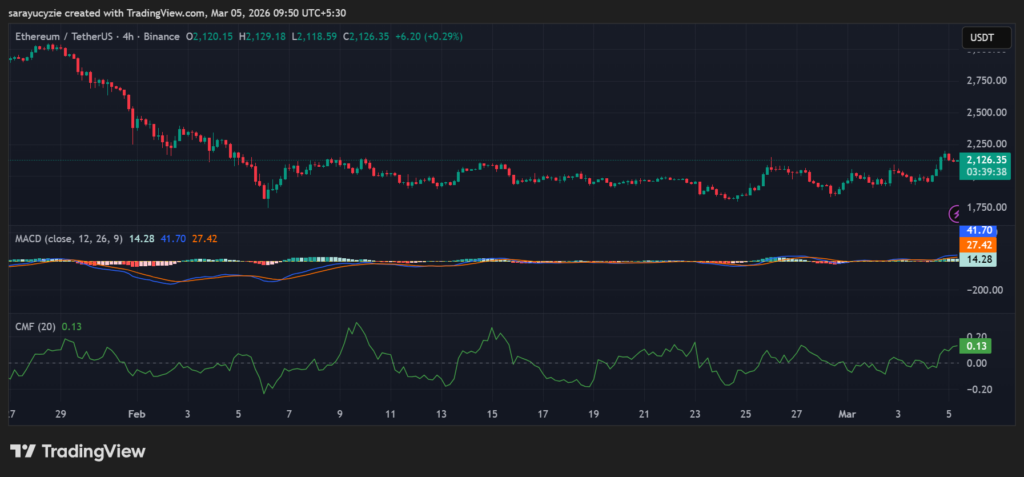The image size is (1024, 477).
Task: Click the TradingView logo at bottom left
Action: [78, 451]
